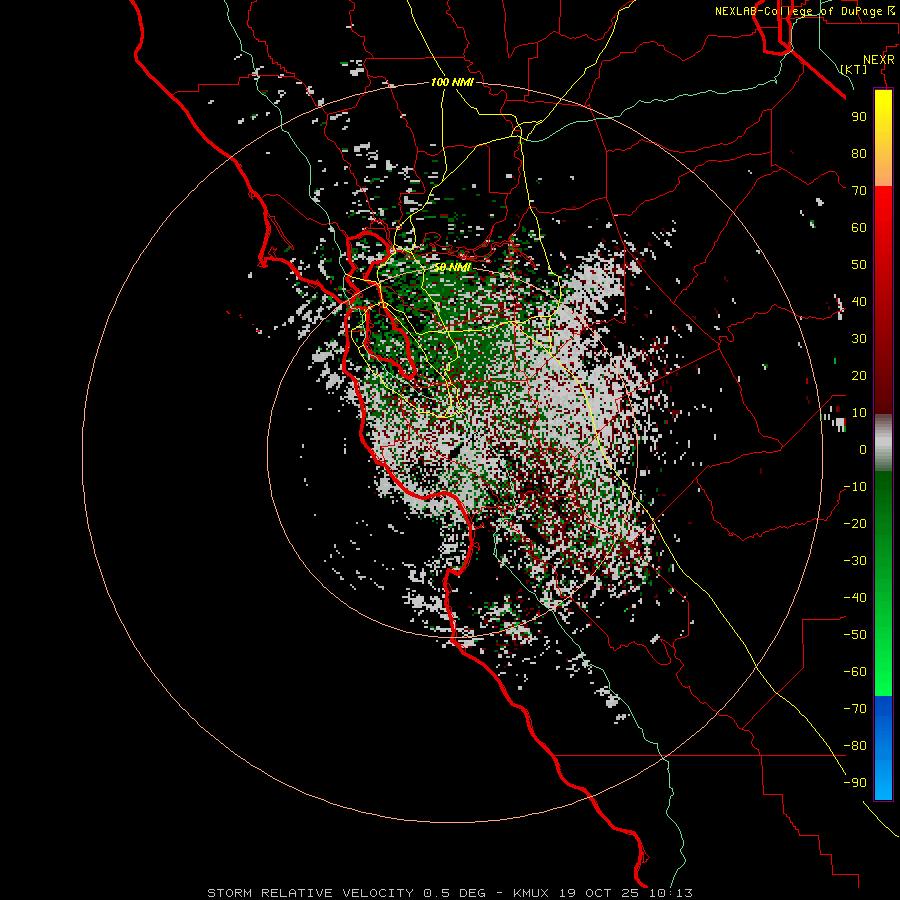Click the "19 OCT 25 10:13" timestamp
Screen dimensions: 900x900
(x=626, y=893)
